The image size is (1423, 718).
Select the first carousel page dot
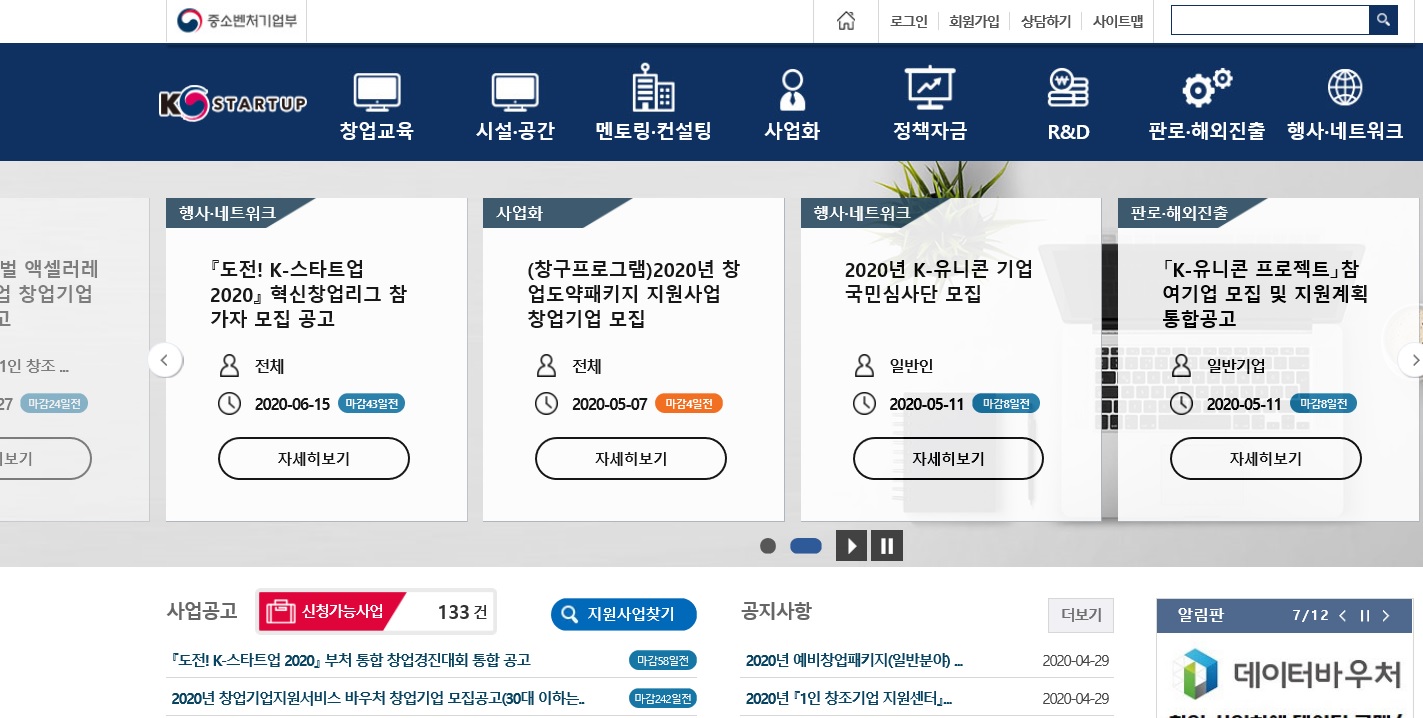pos(768,546)
